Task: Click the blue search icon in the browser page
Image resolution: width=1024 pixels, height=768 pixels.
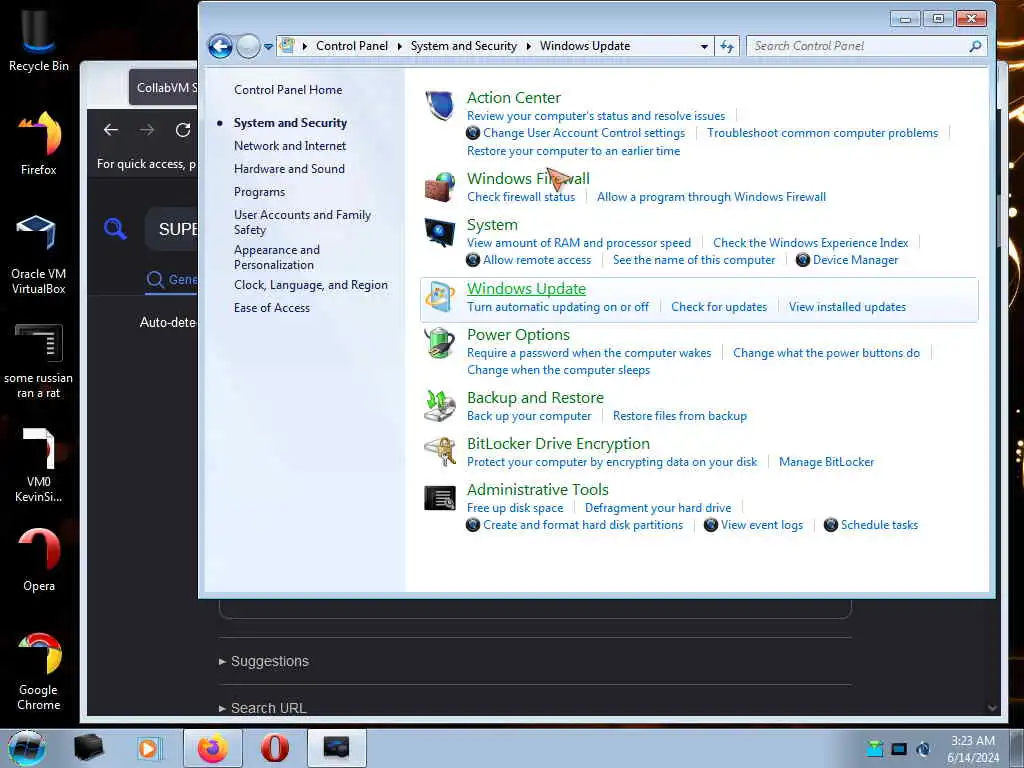Action: tap(115, 229)
